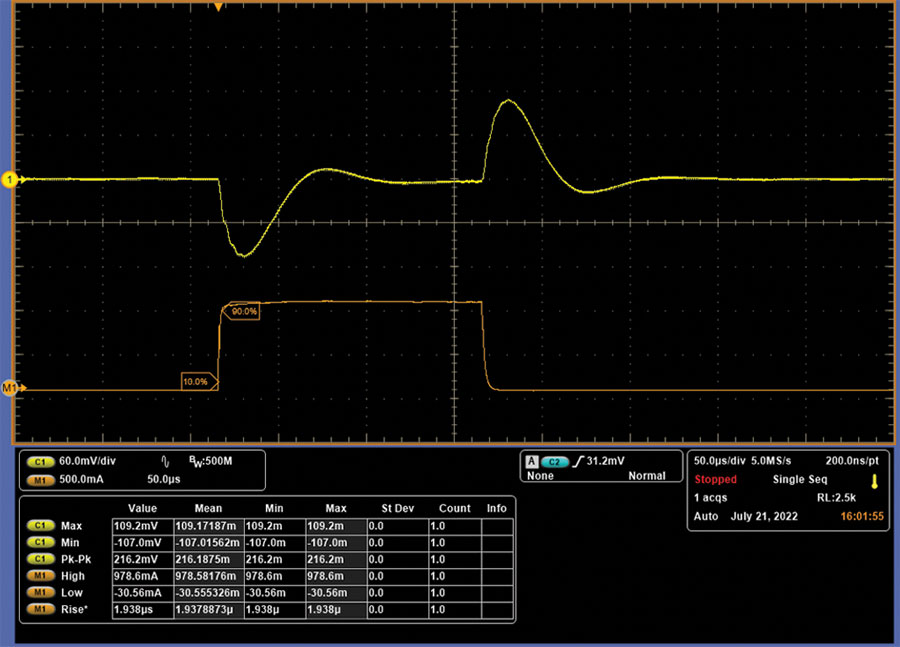Click the C1 badge in the Max measurement row
The image size is (900, 647).
(x=40, y=526)
